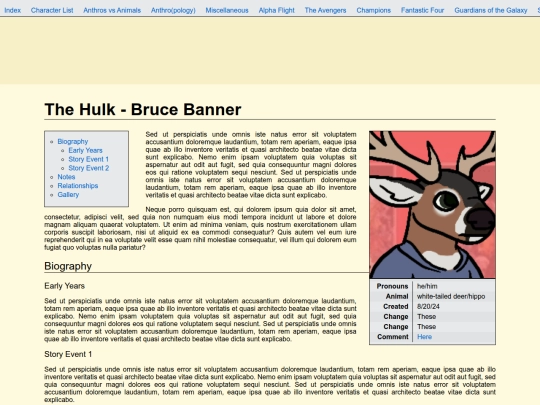This screenshot has height=405, width=540.
Task: Jump to Notes section link
Action: pos(66,177)
